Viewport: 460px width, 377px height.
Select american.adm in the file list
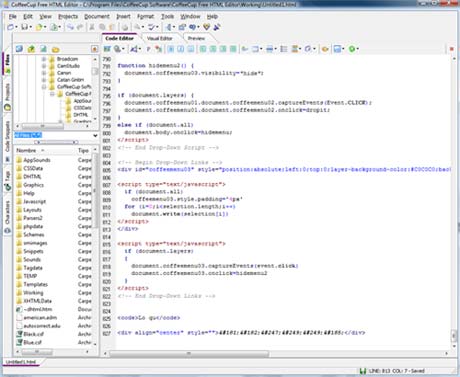[x=40, y=318]
